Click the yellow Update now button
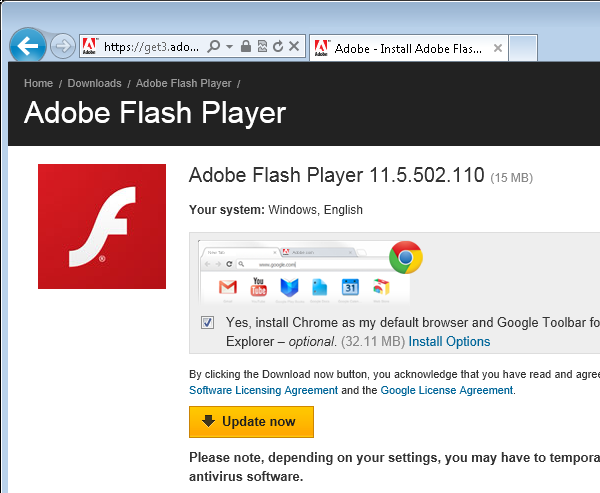 (251, 422)
